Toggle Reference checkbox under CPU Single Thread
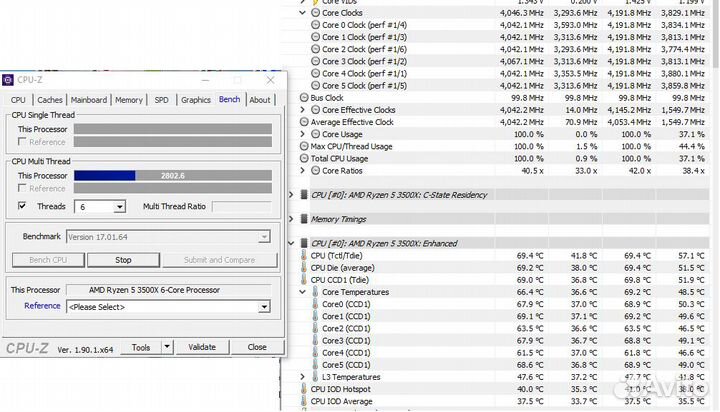Viewport: 720px width, 412px height. 22,141
